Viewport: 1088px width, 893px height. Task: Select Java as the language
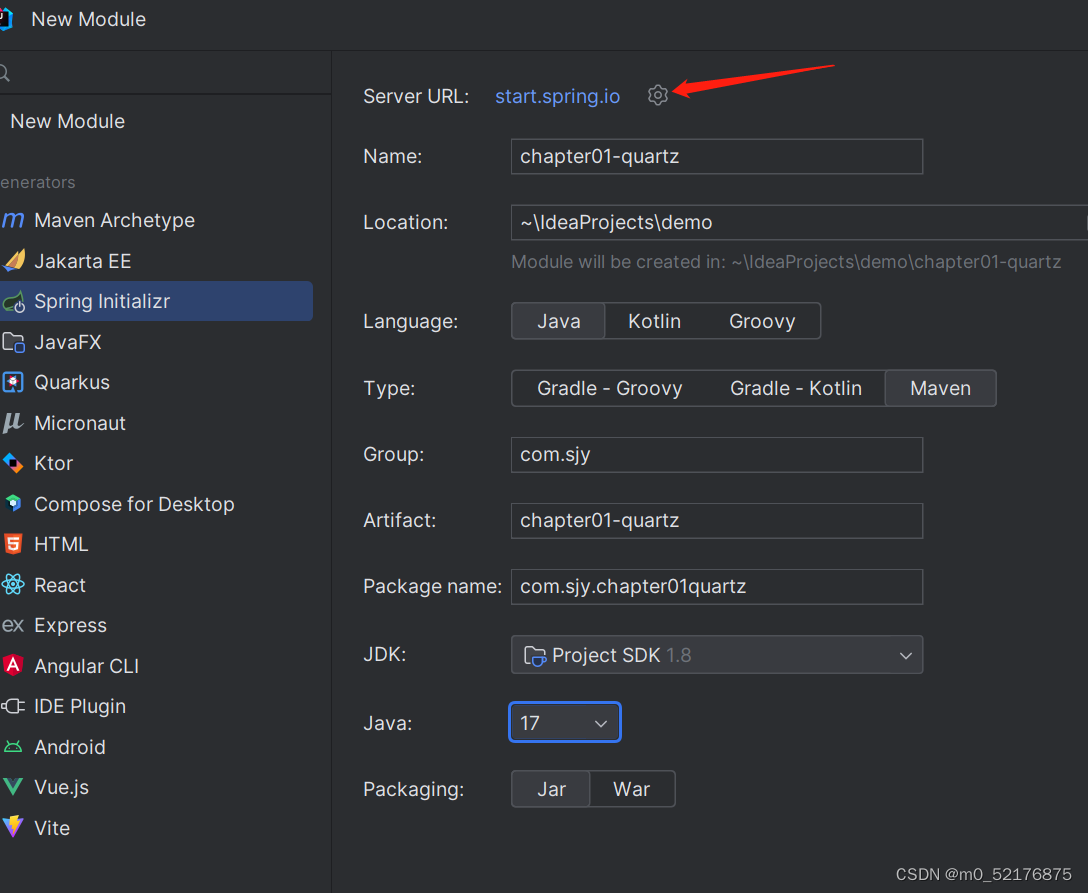pos(559,321)
